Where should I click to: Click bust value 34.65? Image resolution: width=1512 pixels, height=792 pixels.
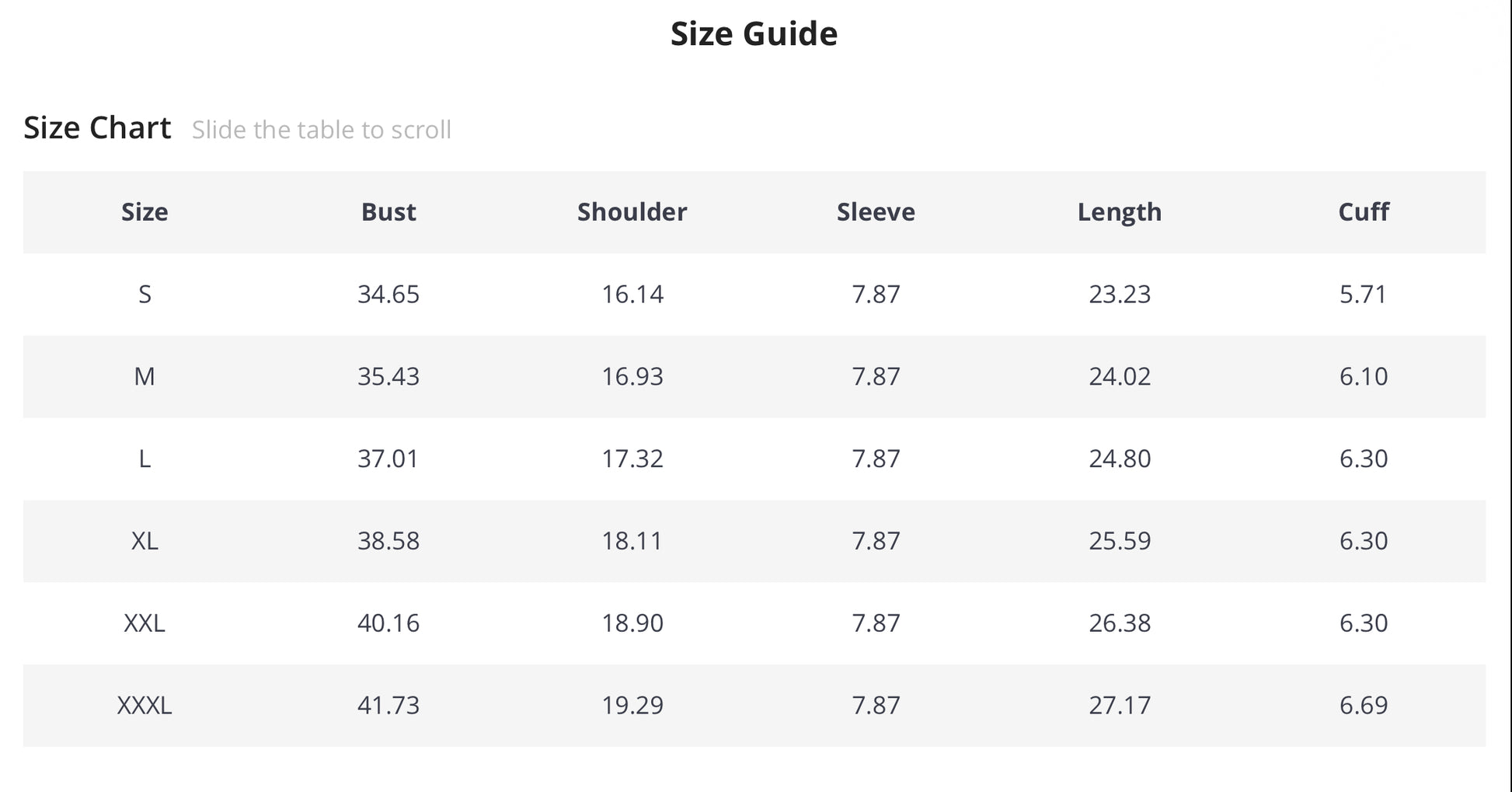(x=388, y=295)
